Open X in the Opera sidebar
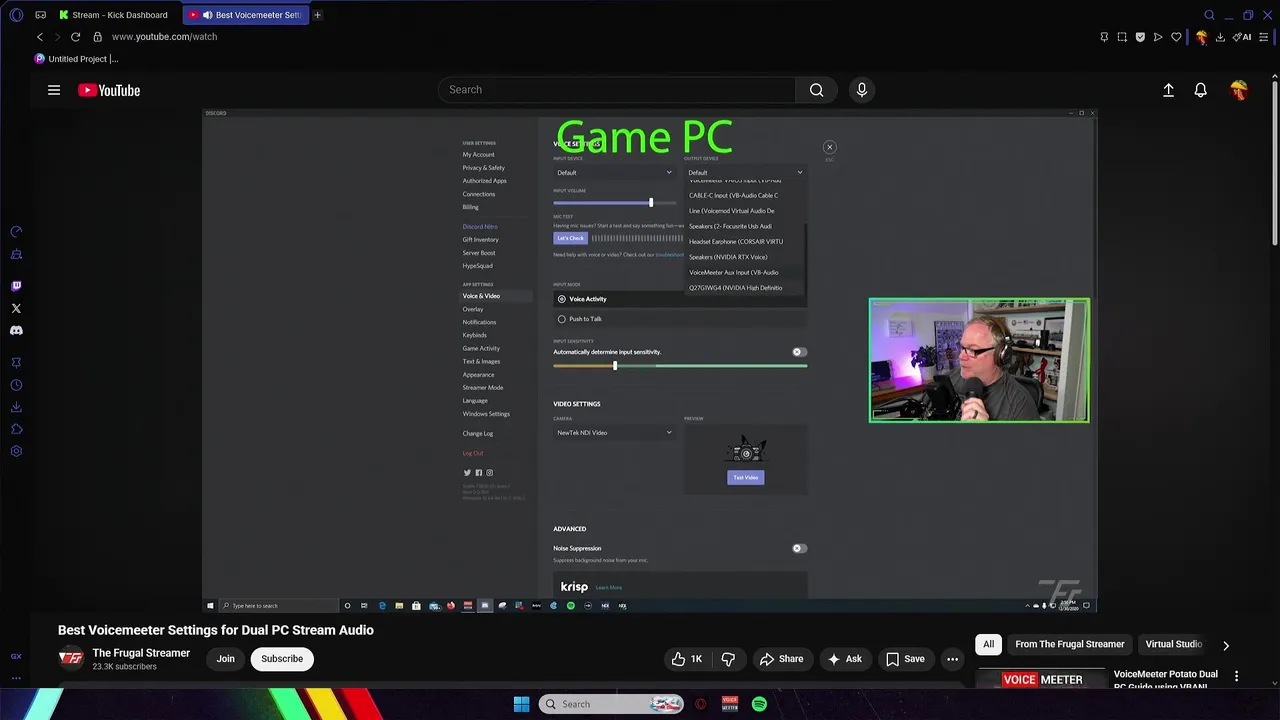Image resolution: width=1280 pixels, height=720 pixels. pyautogui.click(x=16, y=308)
